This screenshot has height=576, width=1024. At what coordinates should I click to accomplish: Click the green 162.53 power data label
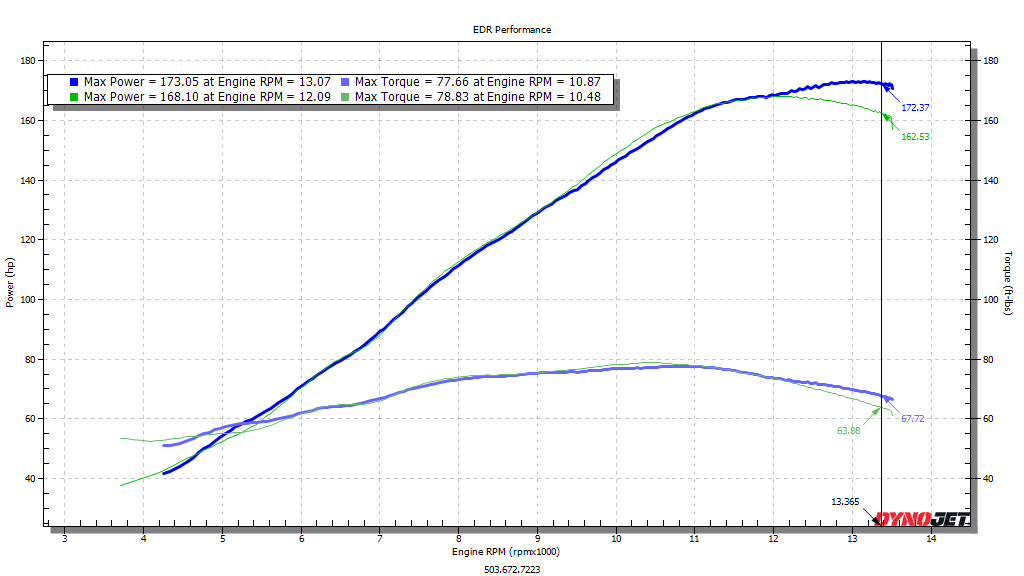(915, 136)
